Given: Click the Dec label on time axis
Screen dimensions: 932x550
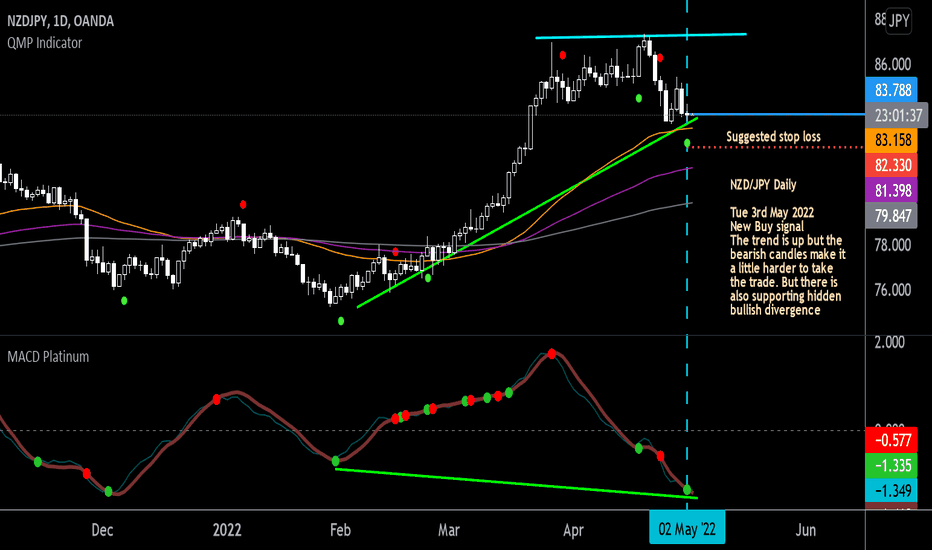Looking at the screenshot, I should [102, 530].
